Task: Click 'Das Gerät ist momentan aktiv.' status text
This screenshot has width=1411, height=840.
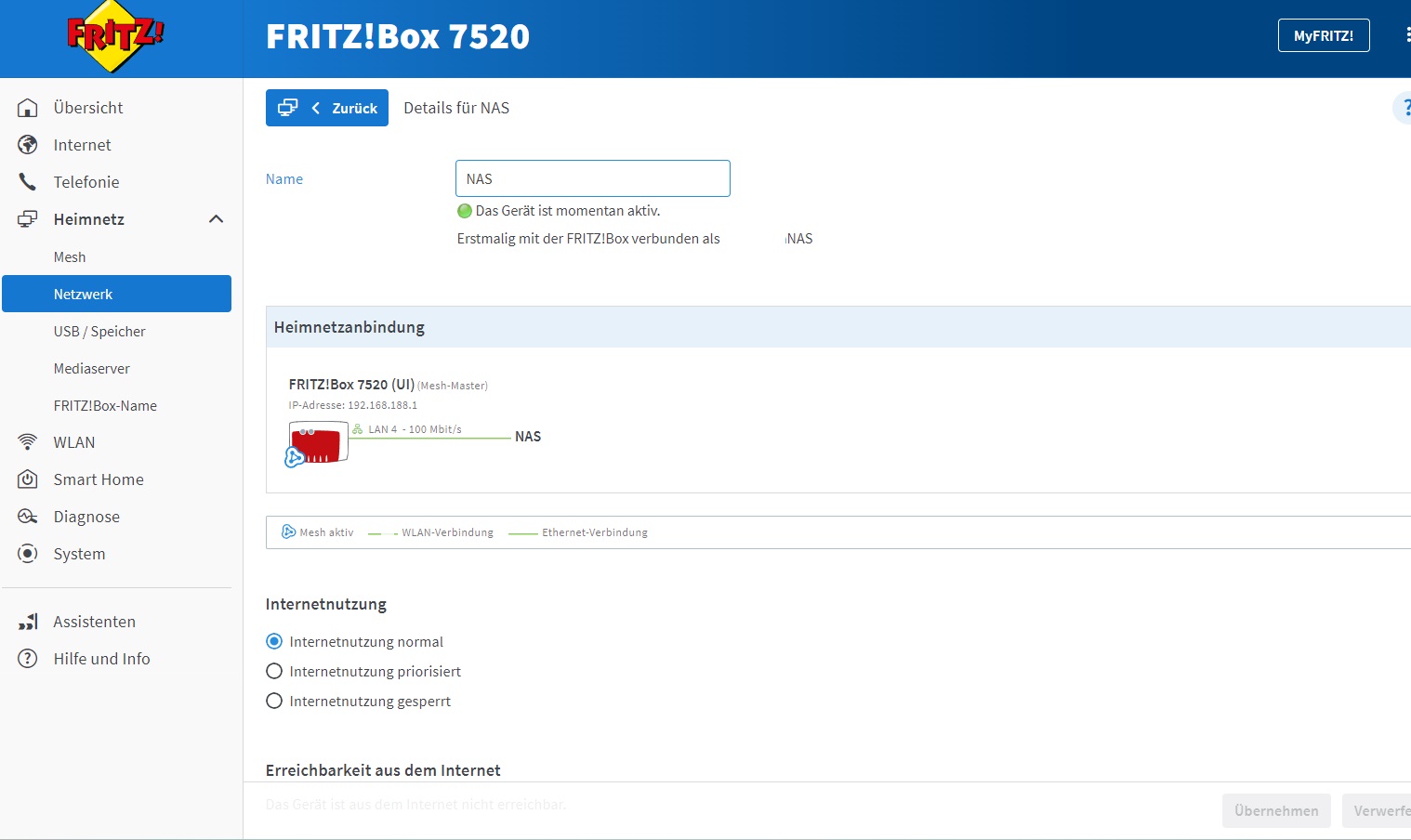Action: point(568,211)
